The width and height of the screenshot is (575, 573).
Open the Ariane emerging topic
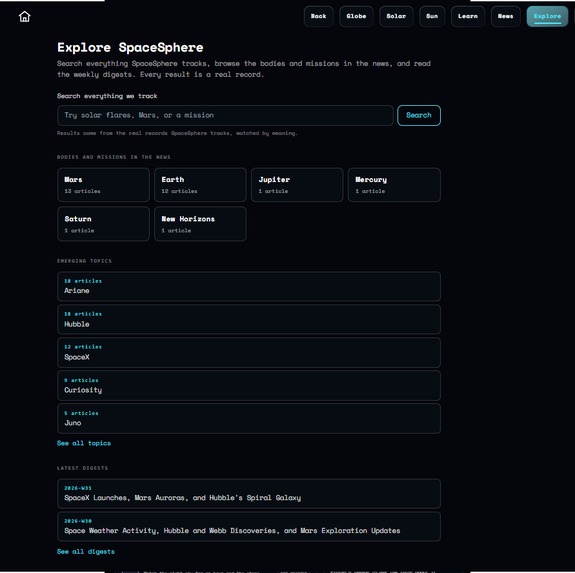point(249,286)
